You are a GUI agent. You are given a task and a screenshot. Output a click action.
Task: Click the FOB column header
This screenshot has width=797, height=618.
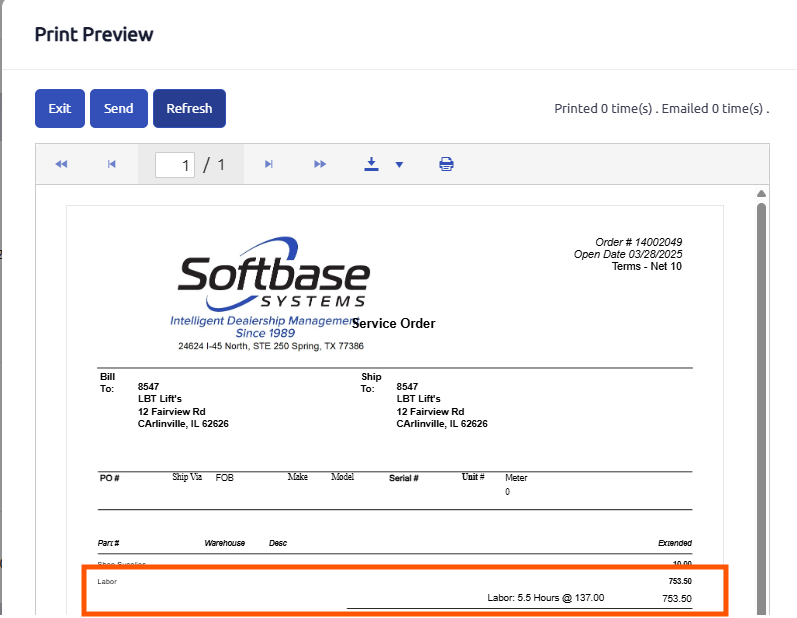coord(224,478)
